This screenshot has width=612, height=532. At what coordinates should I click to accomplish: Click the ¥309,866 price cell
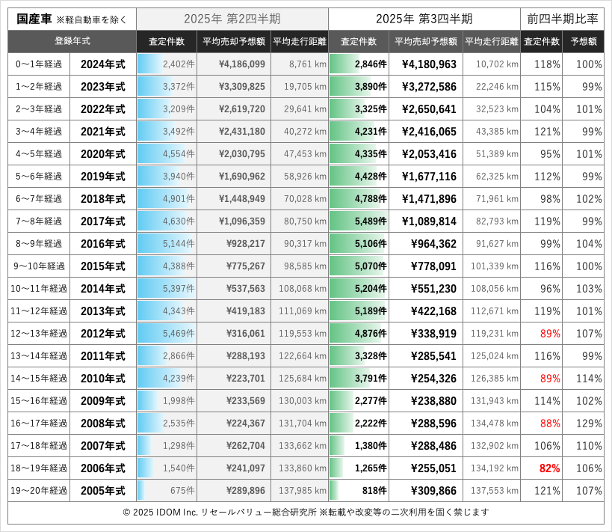[x=426, y=490]
